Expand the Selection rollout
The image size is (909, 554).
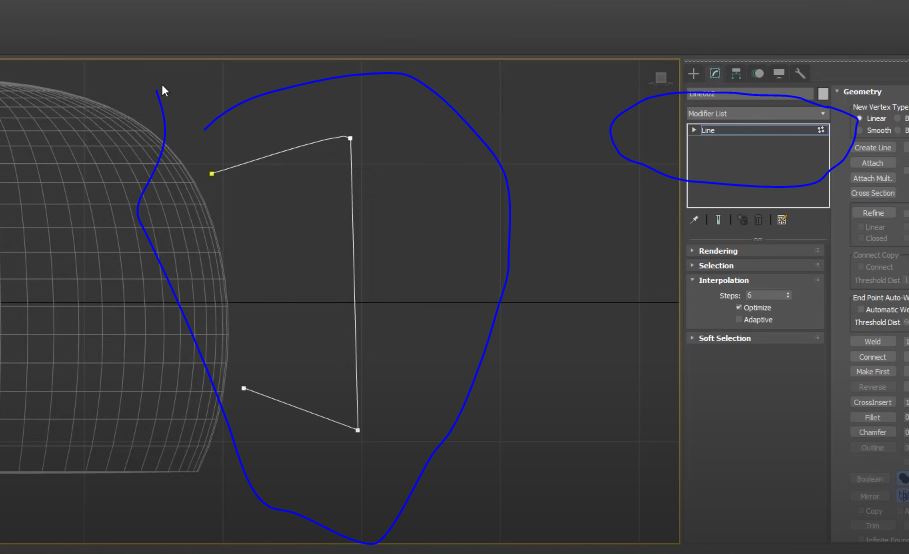pos(755,265)
